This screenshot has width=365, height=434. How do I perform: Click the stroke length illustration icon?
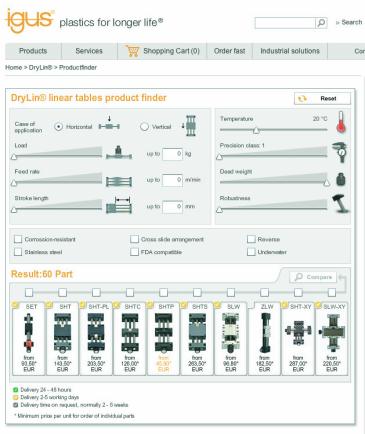[119, 205]
